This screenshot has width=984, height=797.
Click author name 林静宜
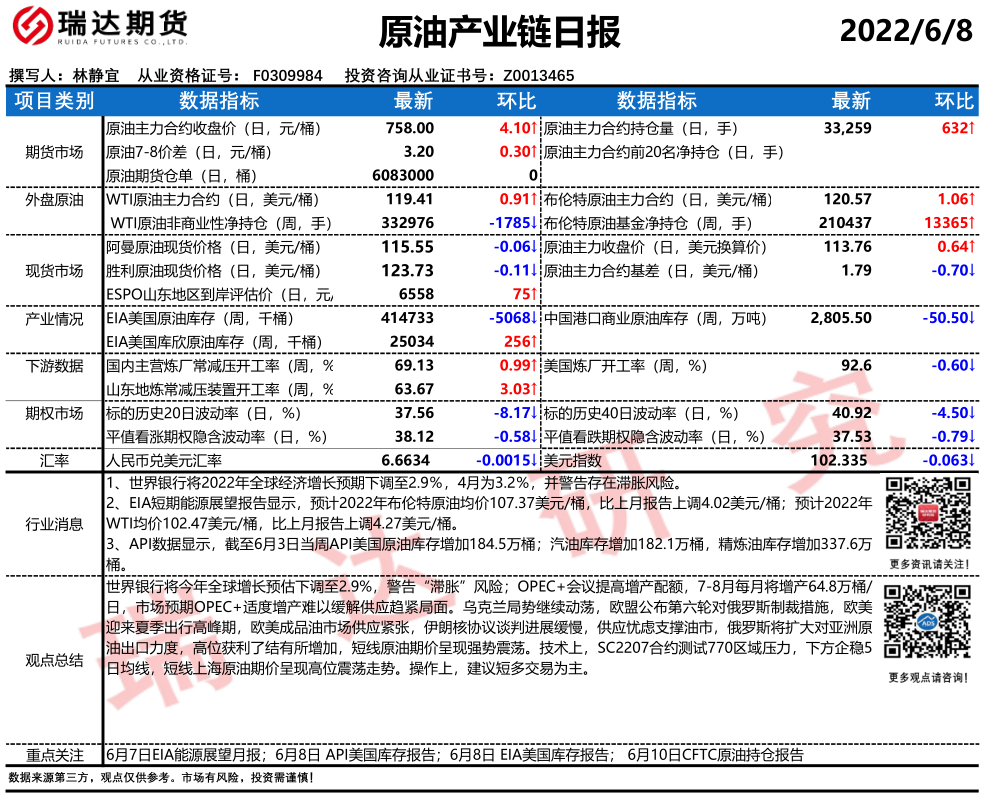pos(96,75)
